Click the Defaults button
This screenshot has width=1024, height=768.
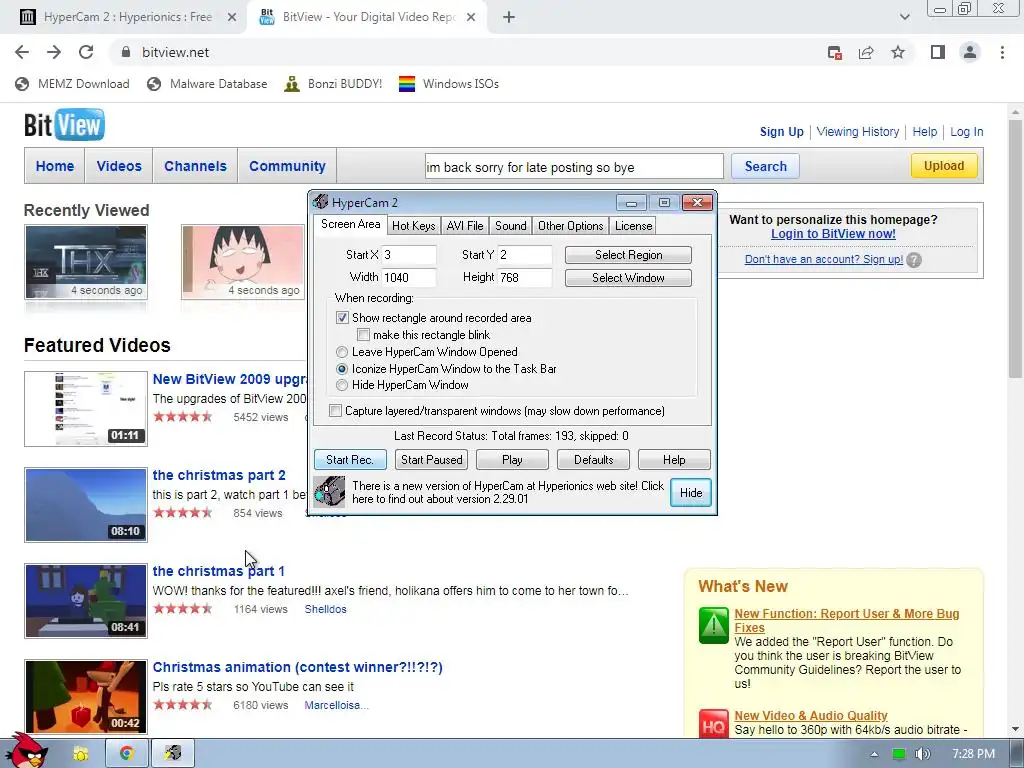tap(594, 460)
